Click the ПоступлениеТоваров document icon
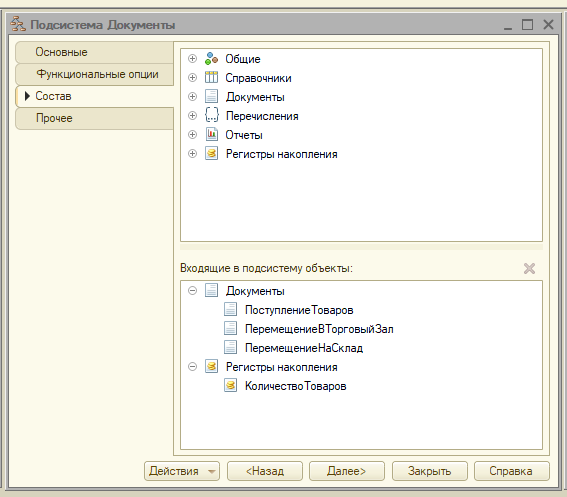The width and height of the screenshot is (567, 497). pyautogui.click(x=230, y=310)
